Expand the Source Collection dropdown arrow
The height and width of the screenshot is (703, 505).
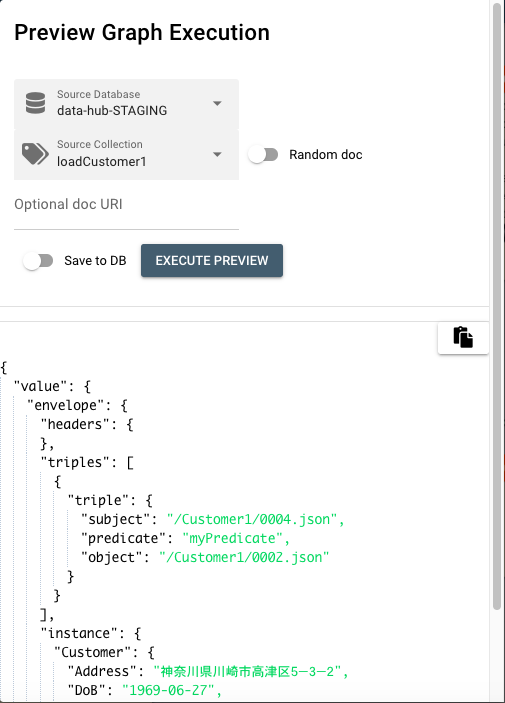pos(217,155)
